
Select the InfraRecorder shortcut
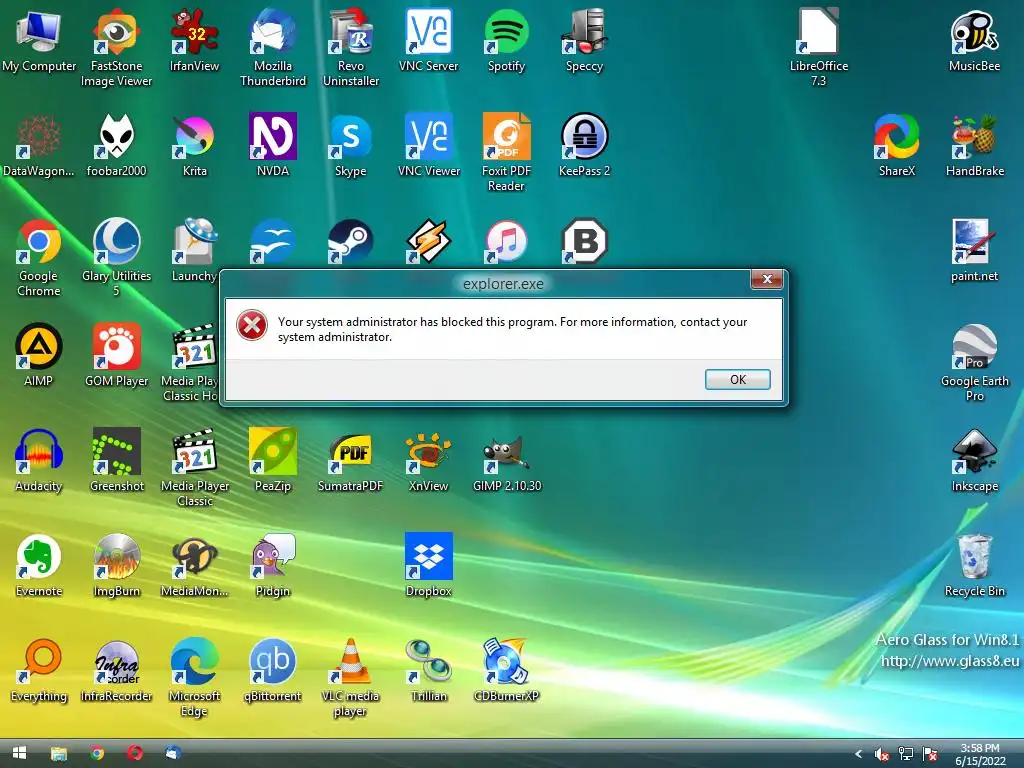pos(116,671)
